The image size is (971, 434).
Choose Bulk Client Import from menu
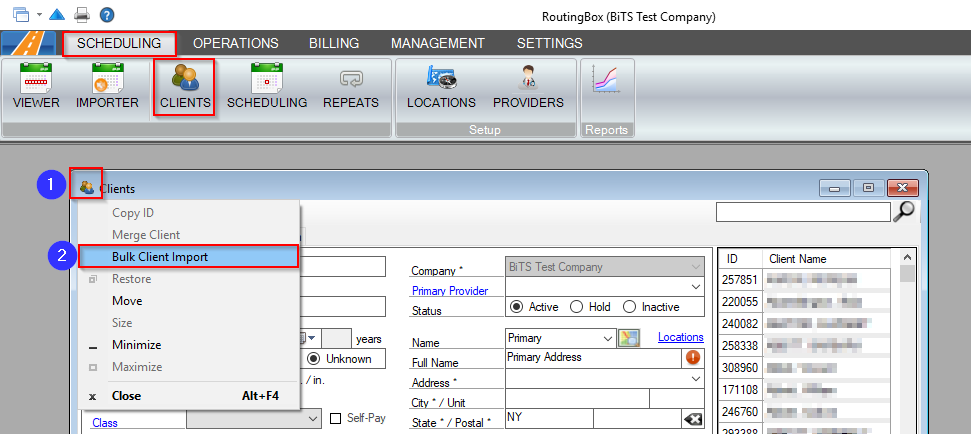189,257
